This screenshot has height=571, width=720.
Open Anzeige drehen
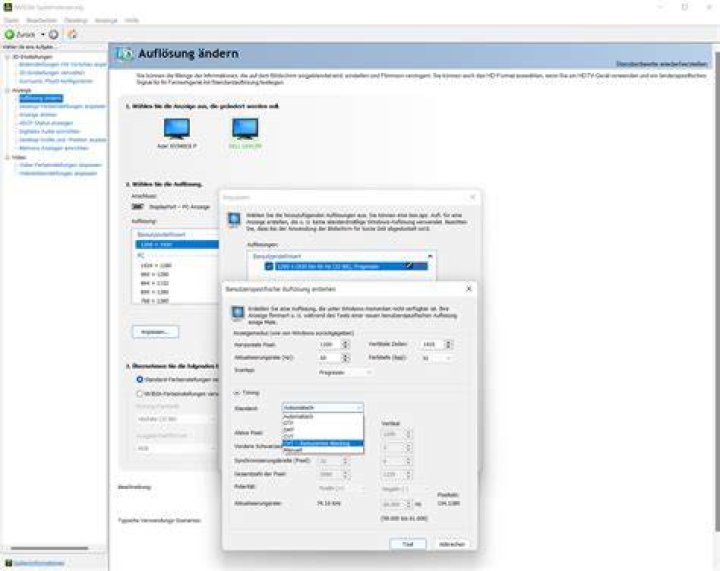click(38, 115)
